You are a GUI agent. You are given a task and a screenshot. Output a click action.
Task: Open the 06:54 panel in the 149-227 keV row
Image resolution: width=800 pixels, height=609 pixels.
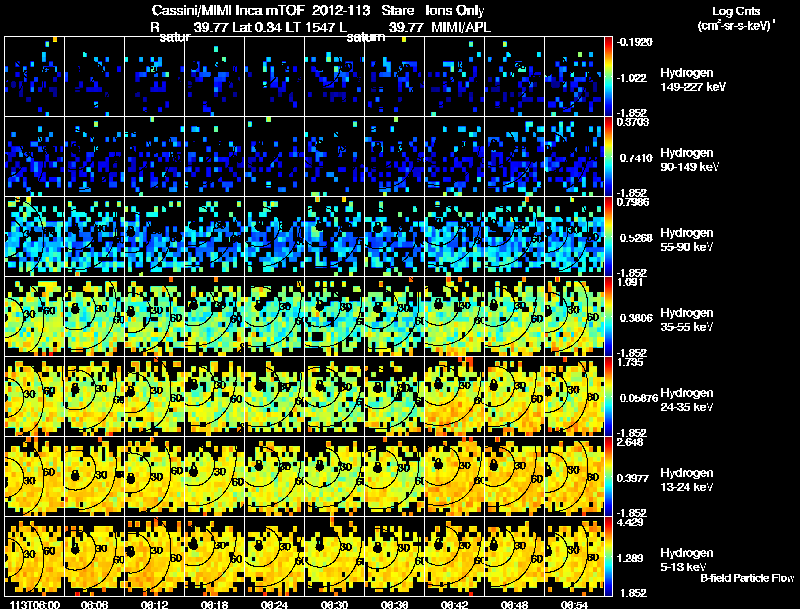point(574,77)
